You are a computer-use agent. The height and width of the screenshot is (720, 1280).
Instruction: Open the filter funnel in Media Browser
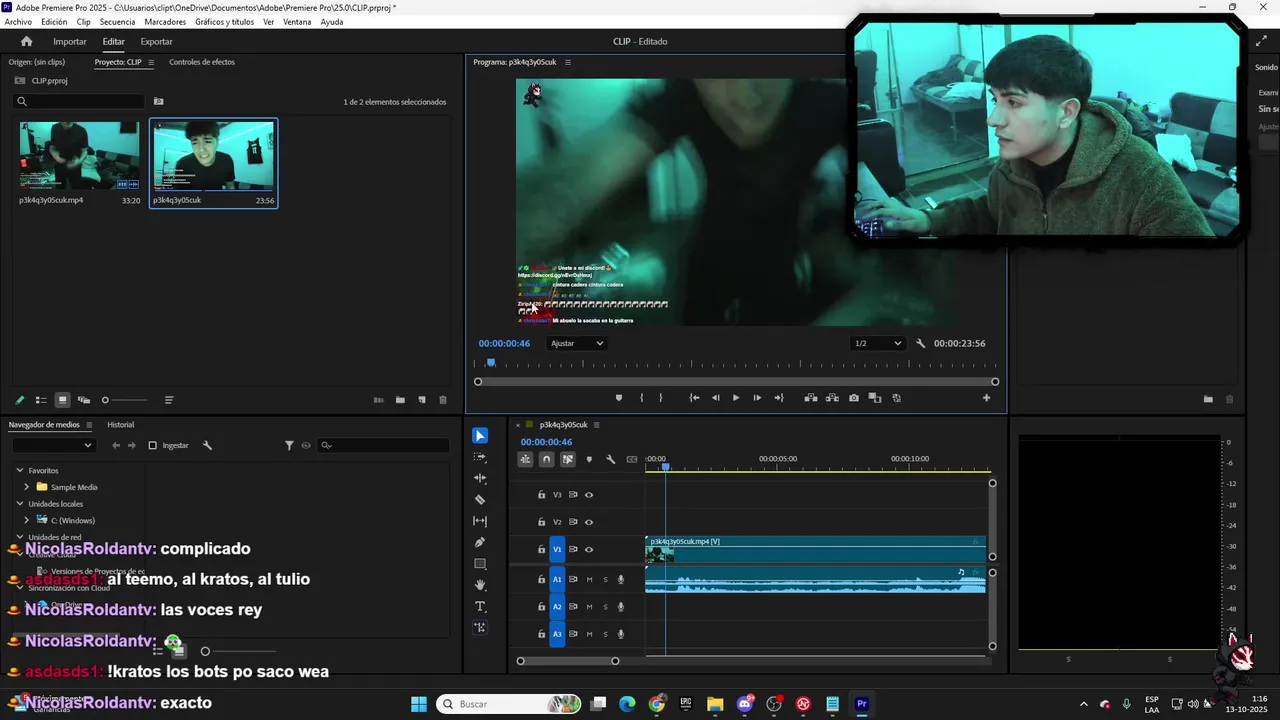pyautogui.click(x=289, y=445)
